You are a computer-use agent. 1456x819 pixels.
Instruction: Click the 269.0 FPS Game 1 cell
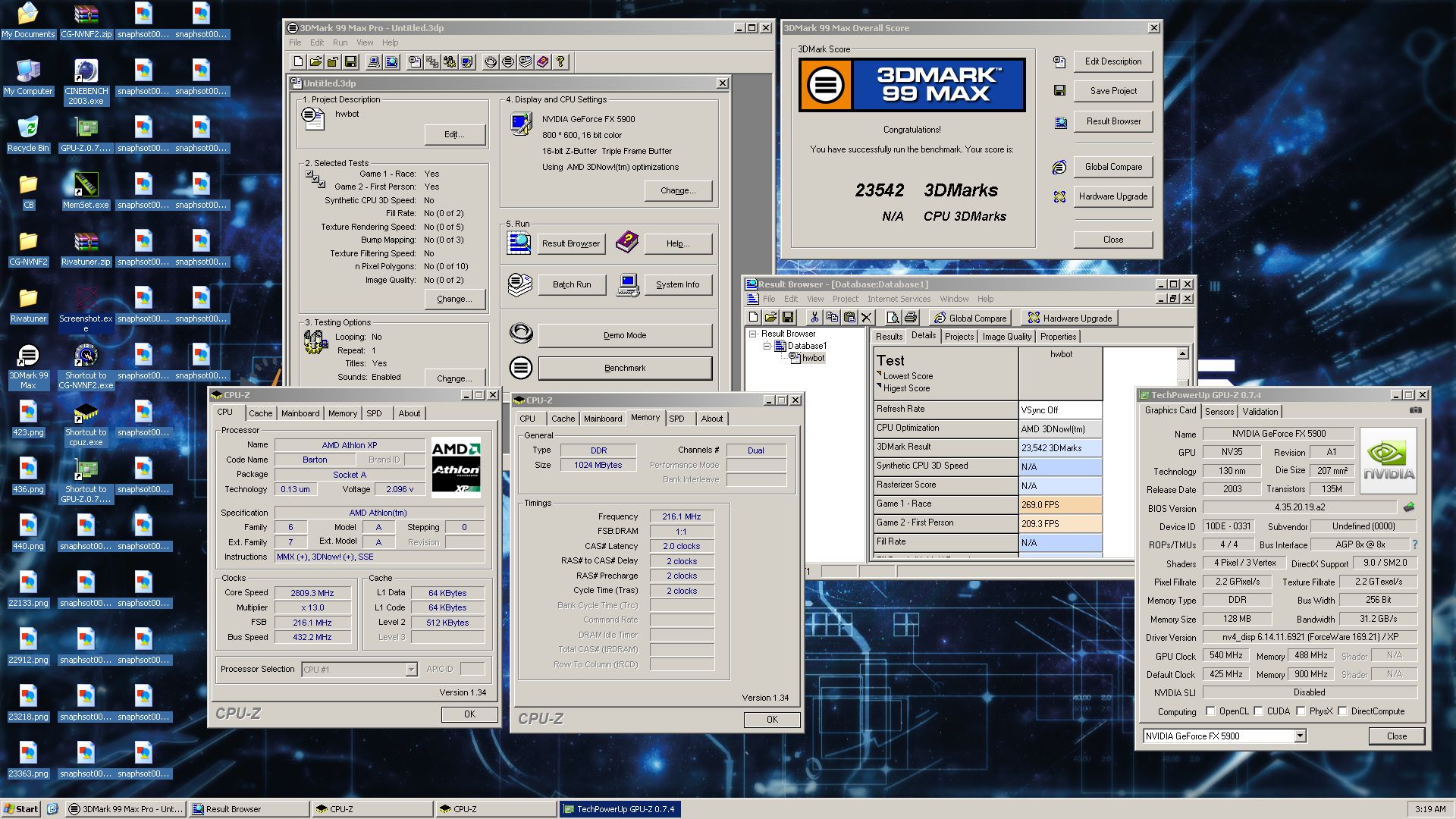tap(1060, 504)
